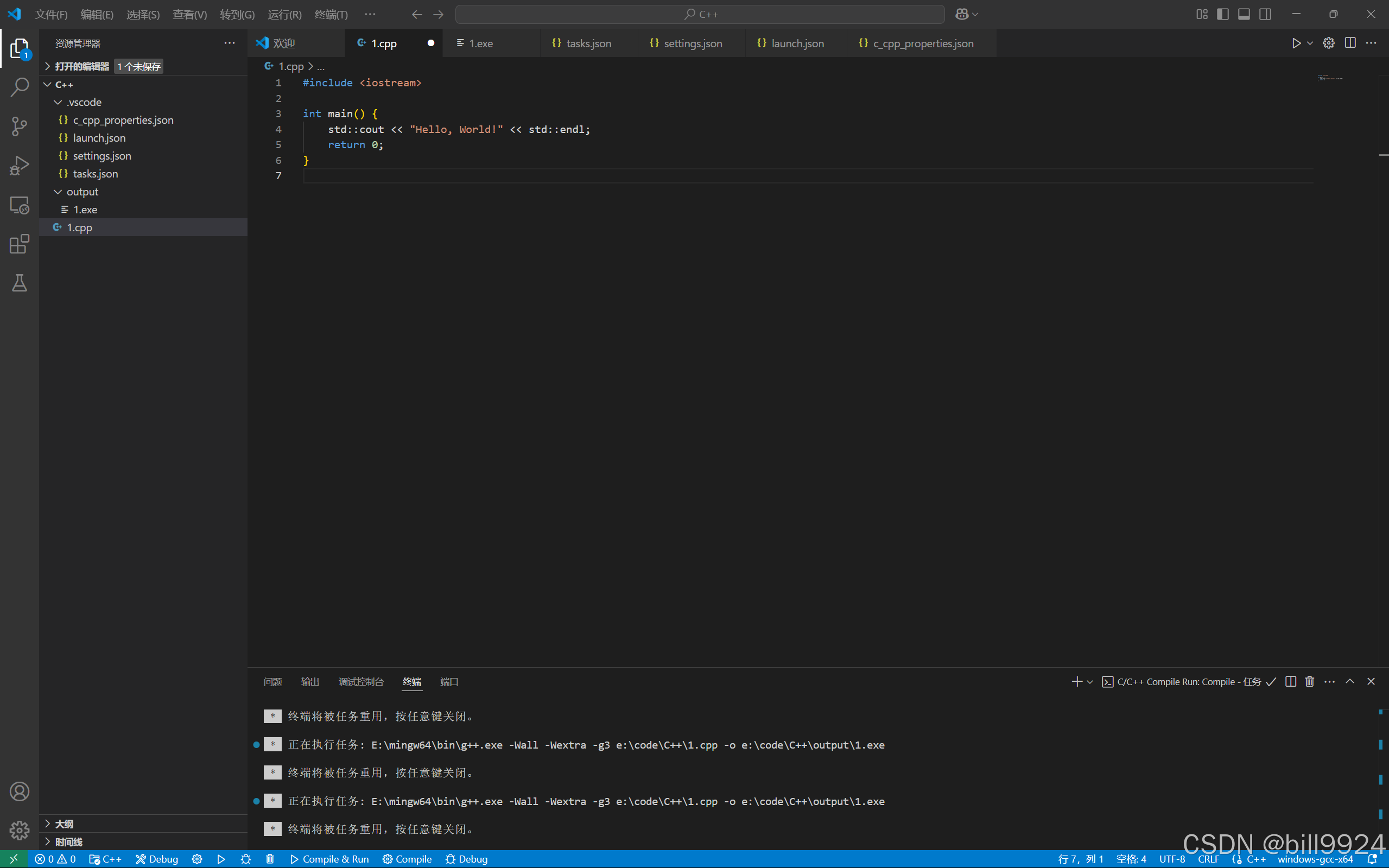
Task: Open the Source Control view
Action: click(20, 126)
